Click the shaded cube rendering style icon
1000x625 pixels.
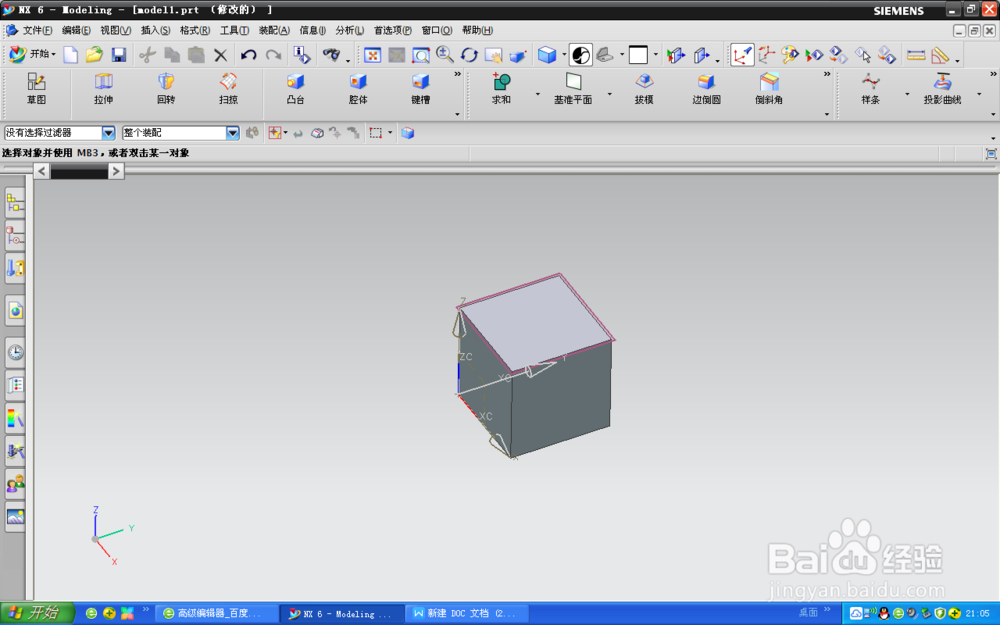[547, 55]
